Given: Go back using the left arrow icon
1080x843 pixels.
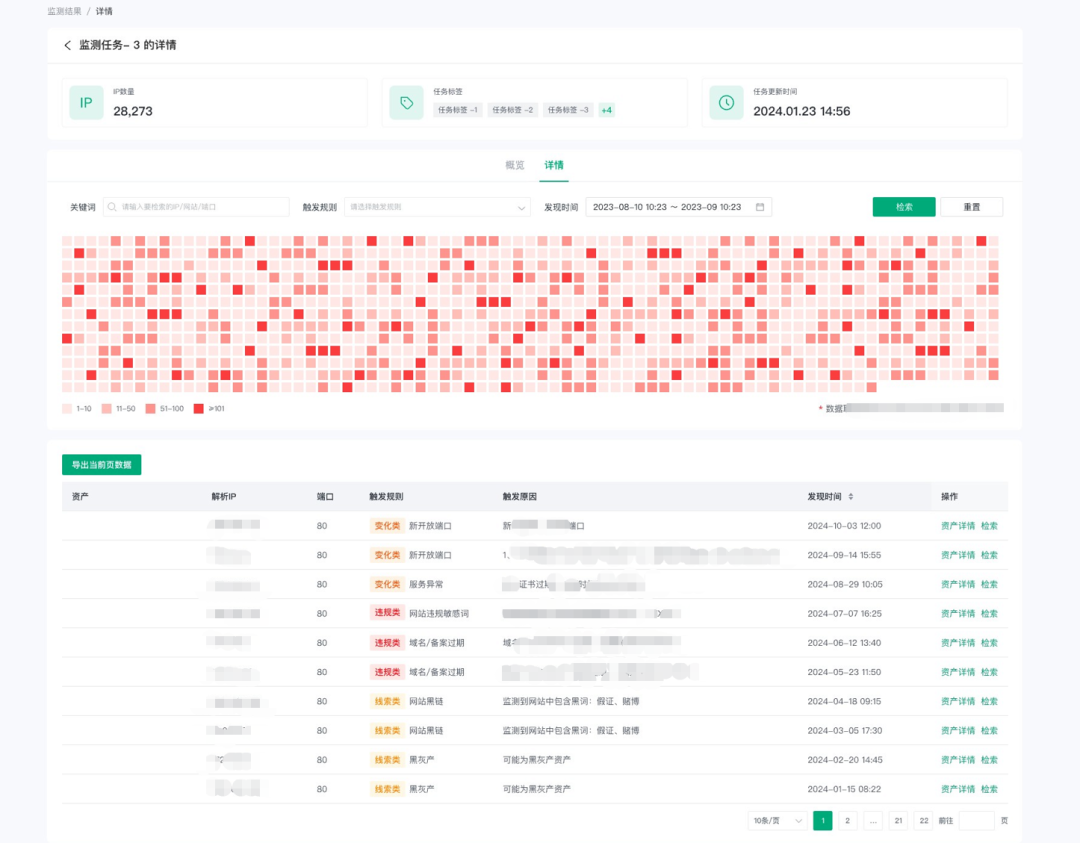Looking at the screenshot, I should click(x=68, y=45).
